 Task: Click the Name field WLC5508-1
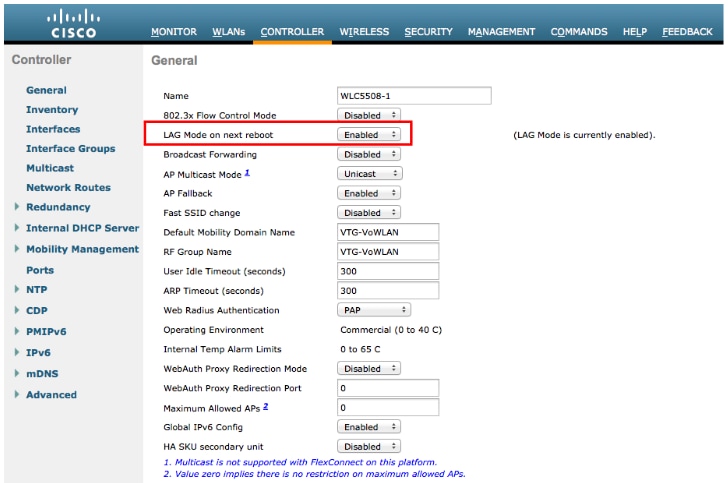coord(414,96)
